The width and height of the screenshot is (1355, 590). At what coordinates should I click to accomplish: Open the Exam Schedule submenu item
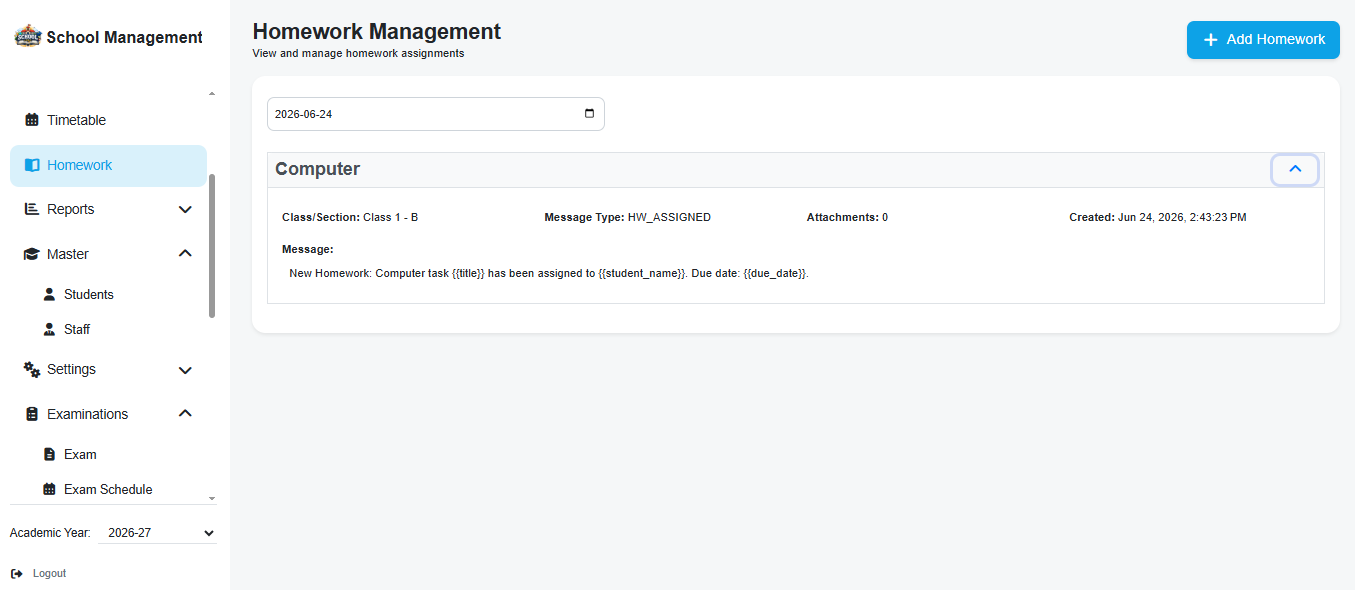pos(108,489)
